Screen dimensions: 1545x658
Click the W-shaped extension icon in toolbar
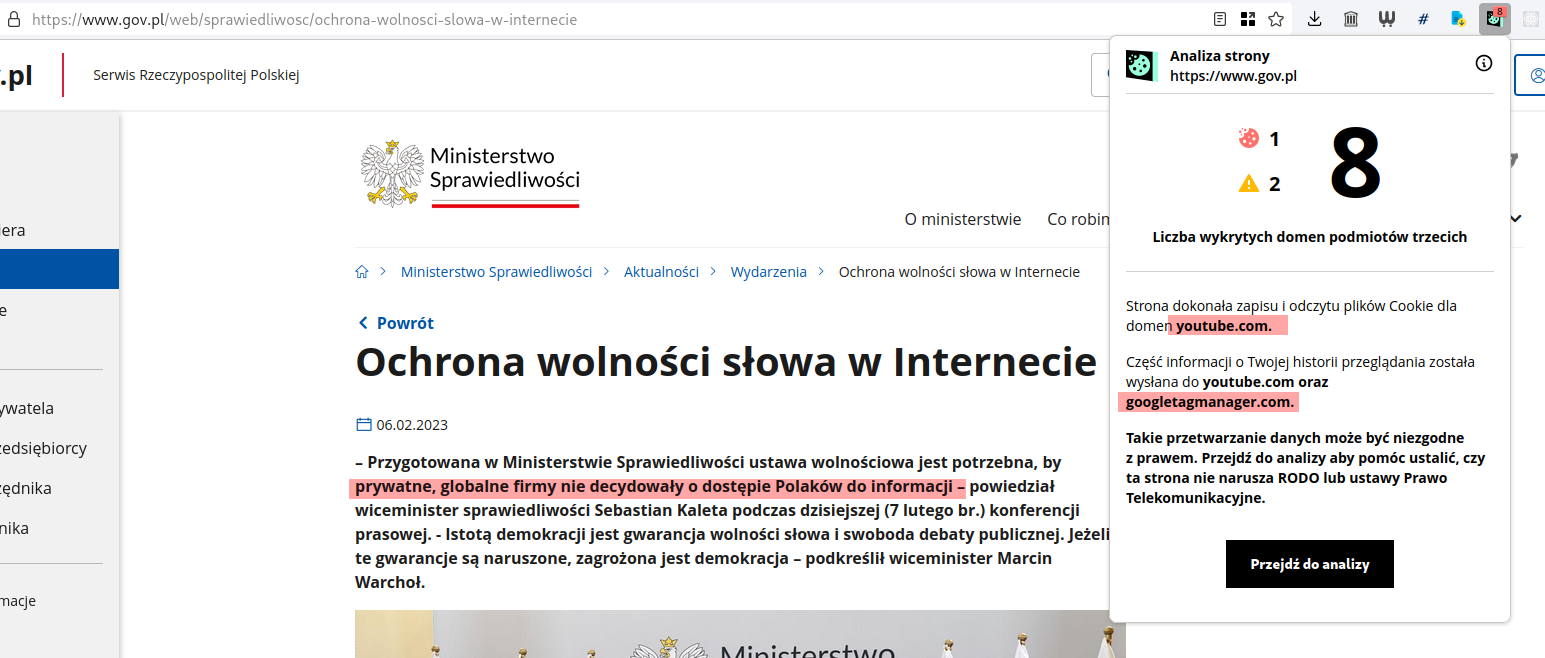point(1387,19)
